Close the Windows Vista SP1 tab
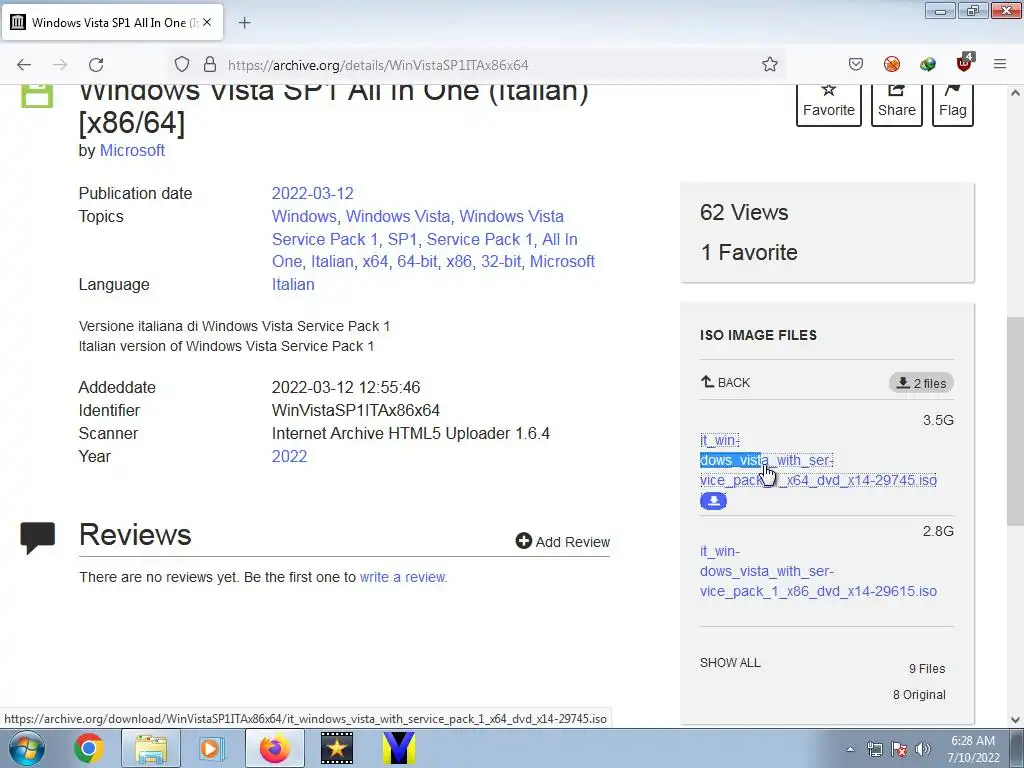Image resolution: width=1024 pixels, height=768 pixels. pos(207,22)
